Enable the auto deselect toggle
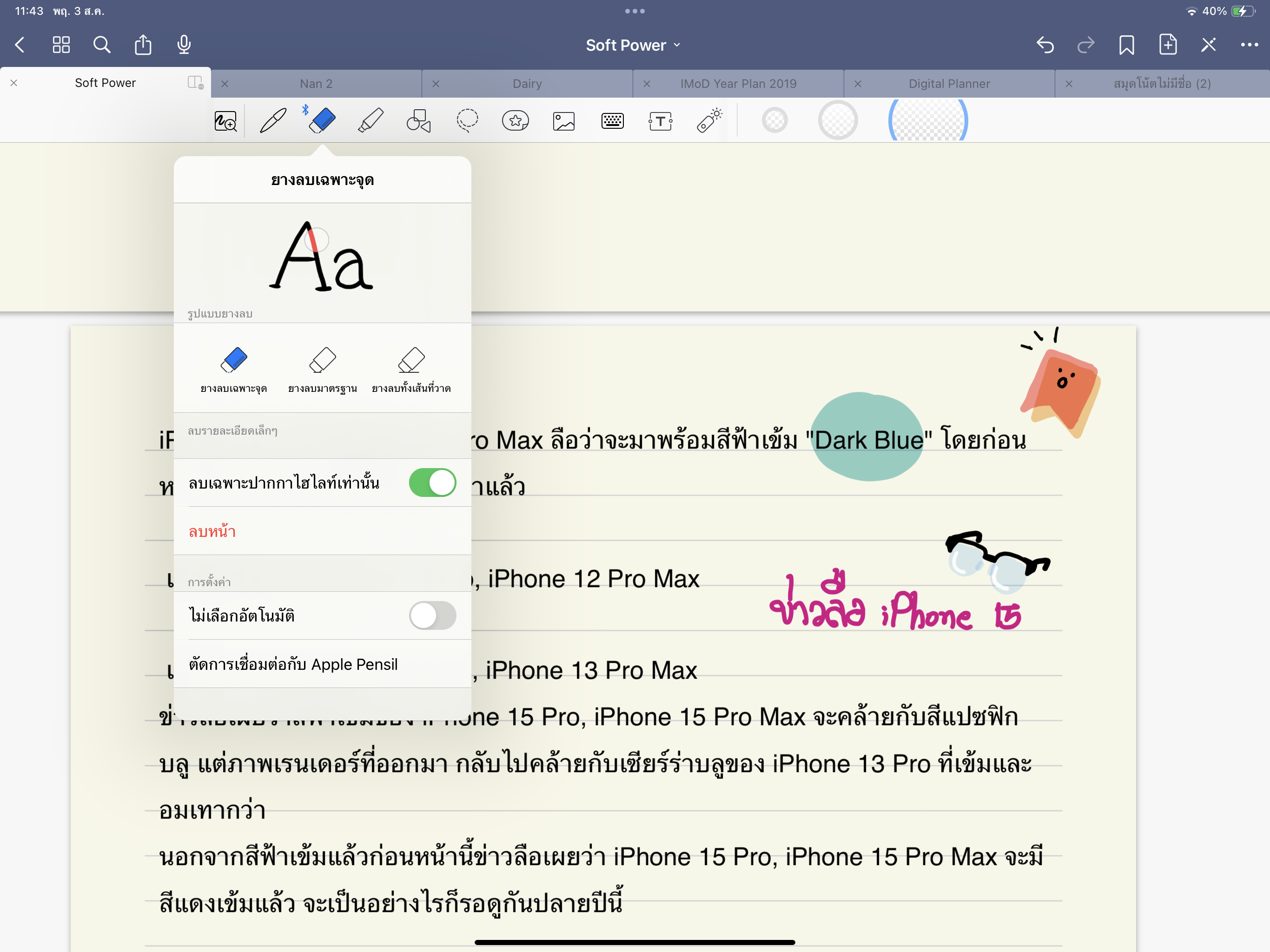The height and width of the screenshot is (952, 1270). tap(432, 615)
